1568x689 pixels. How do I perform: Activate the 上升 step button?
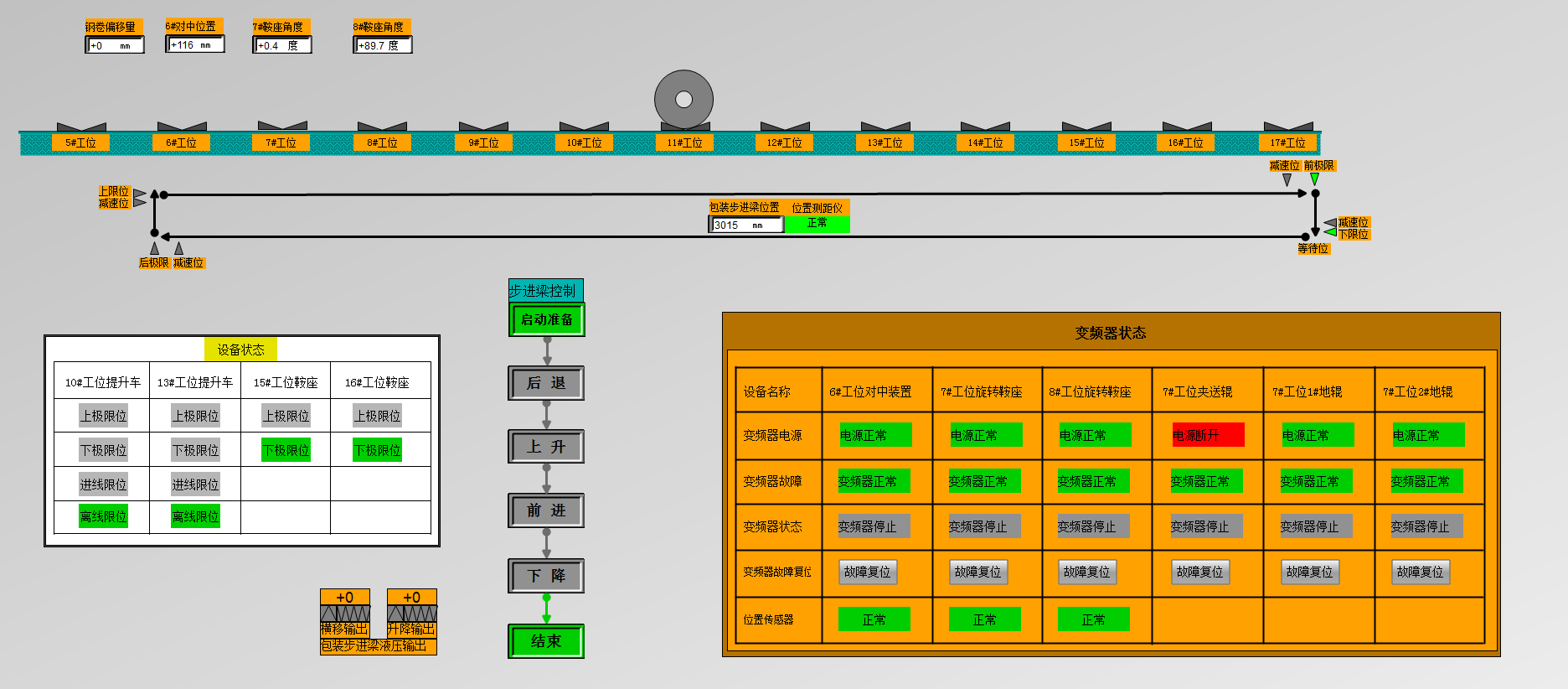pyautogui.click(x=546, y=447)
